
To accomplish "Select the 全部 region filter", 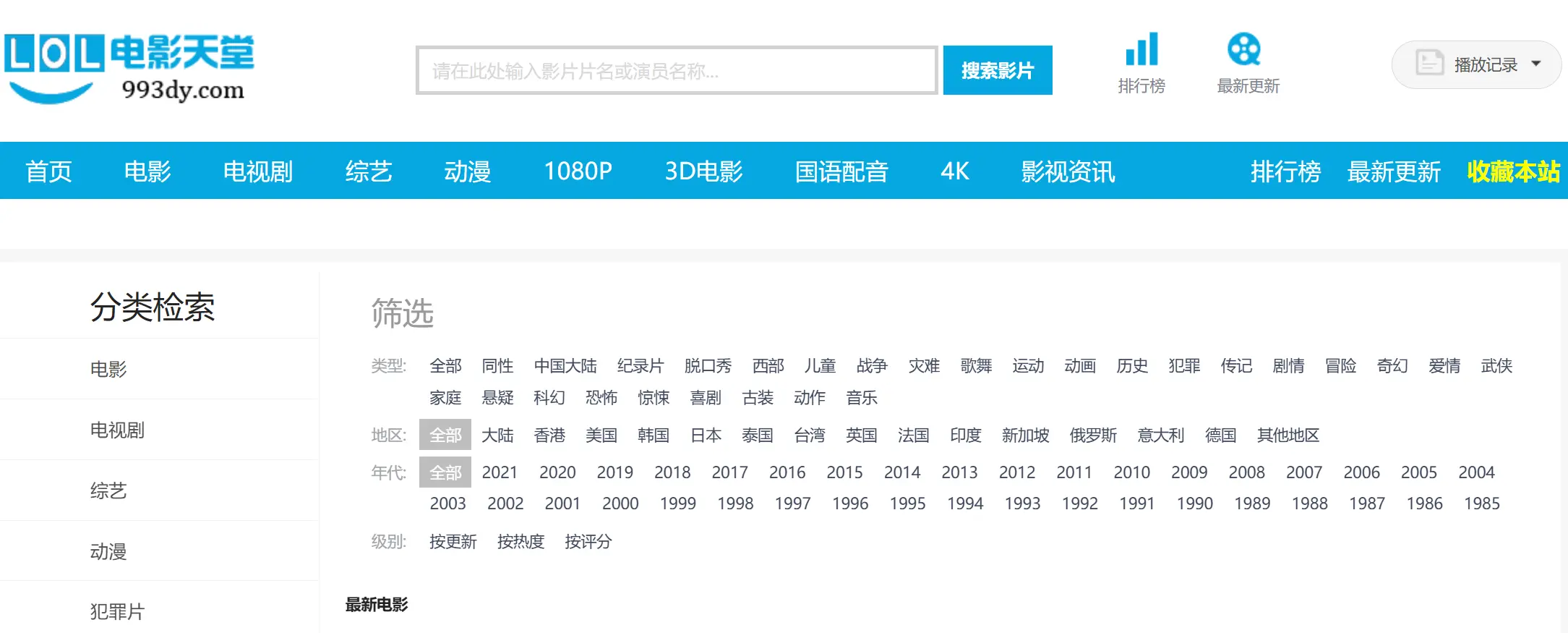I will (x=445, y=435).
